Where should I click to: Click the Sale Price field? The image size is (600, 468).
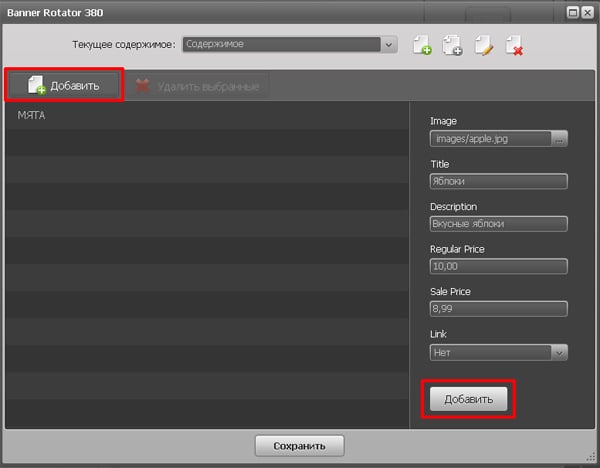tap(498, 309)
